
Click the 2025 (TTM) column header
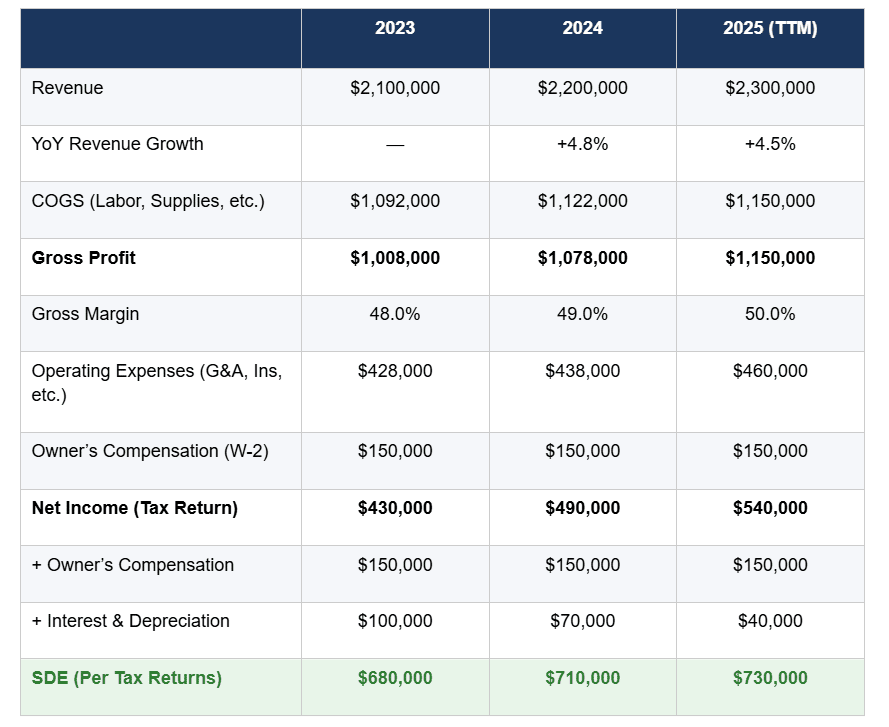tap(770, 29)
